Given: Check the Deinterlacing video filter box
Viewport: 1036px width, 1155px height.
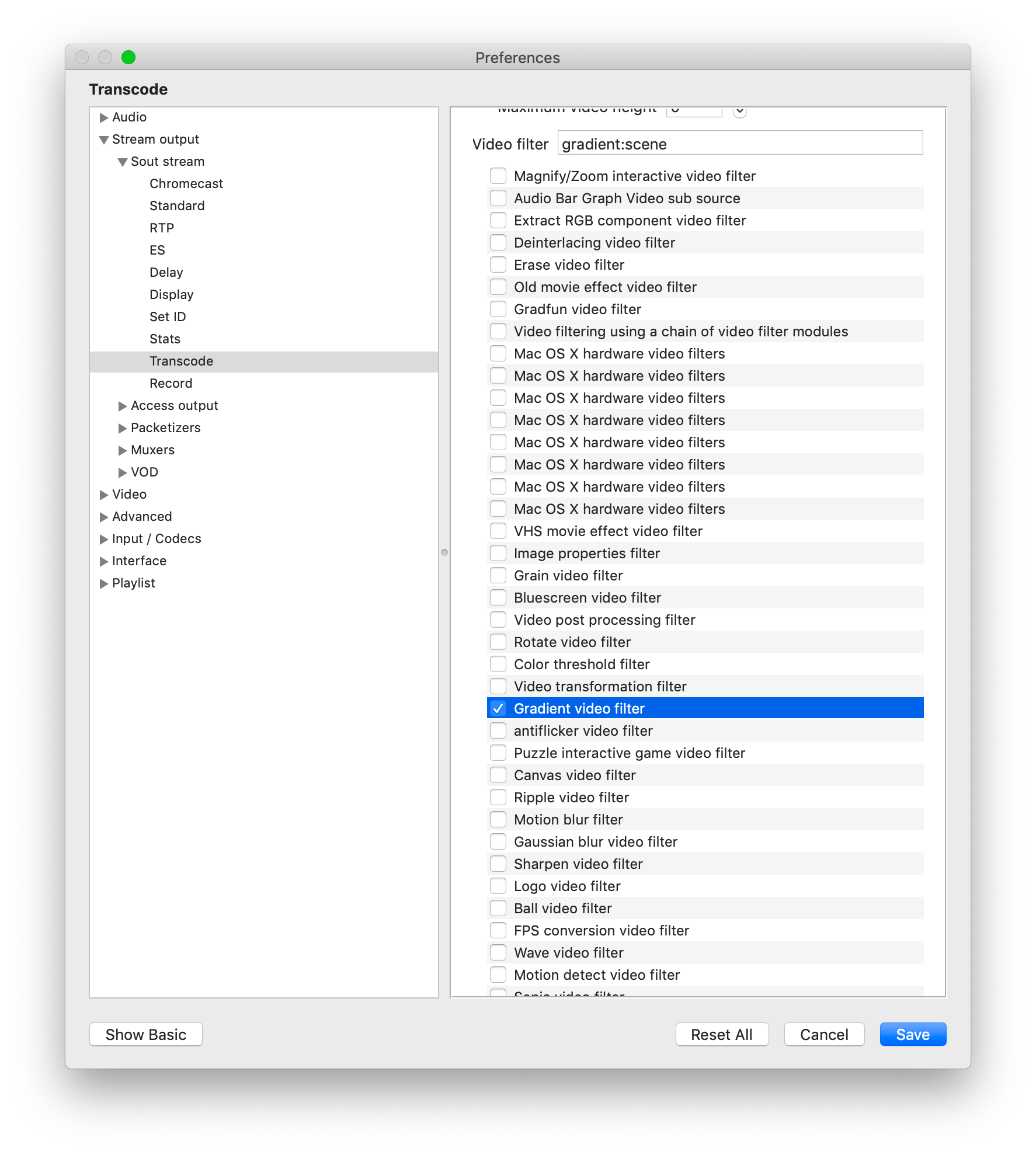Looking at the screenshot, I should [498, 242].
